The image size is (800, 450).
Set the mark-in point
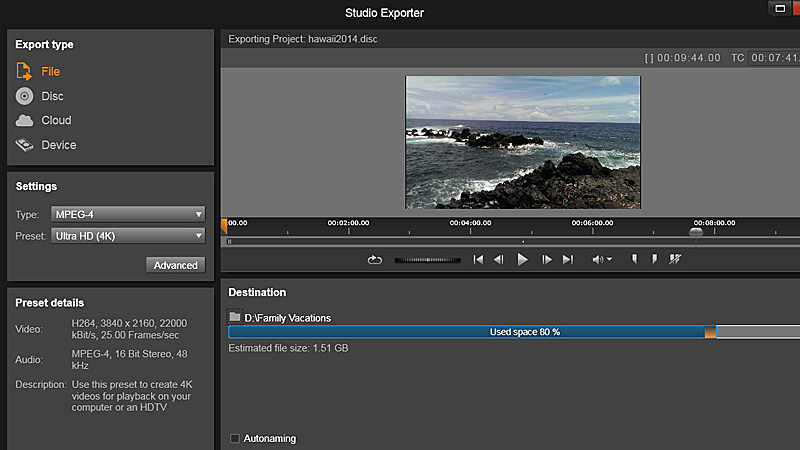coord(634,259)
